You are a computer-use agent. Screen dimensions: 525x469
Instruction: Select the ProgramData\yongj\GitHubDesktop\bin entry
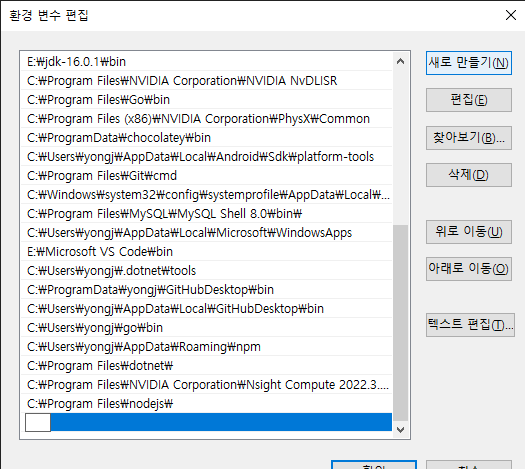[x=207, y=290]
